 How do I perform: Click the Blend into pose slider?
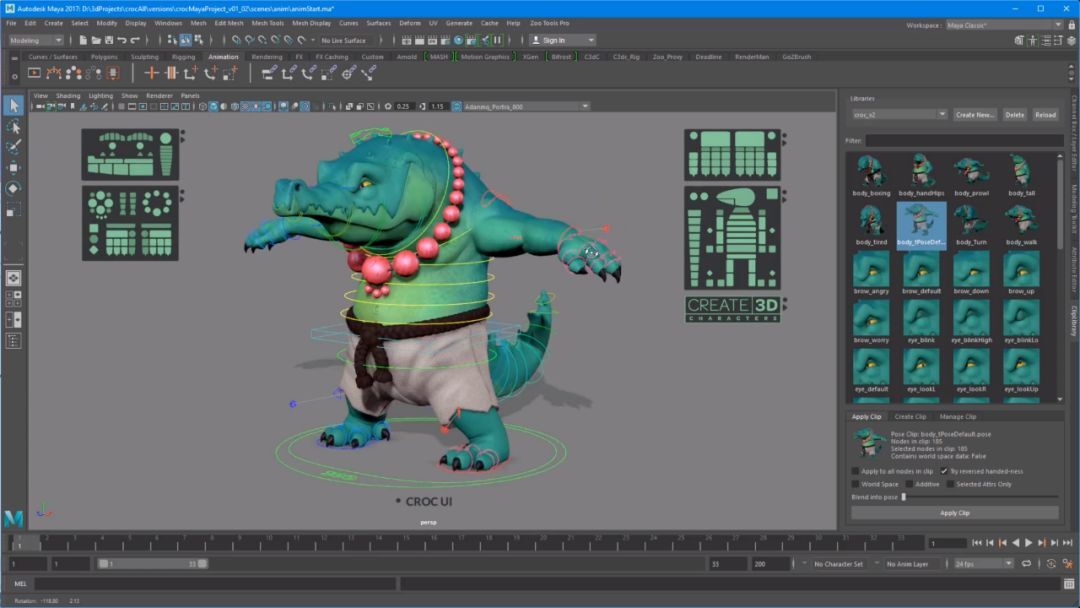pos(904,497)
